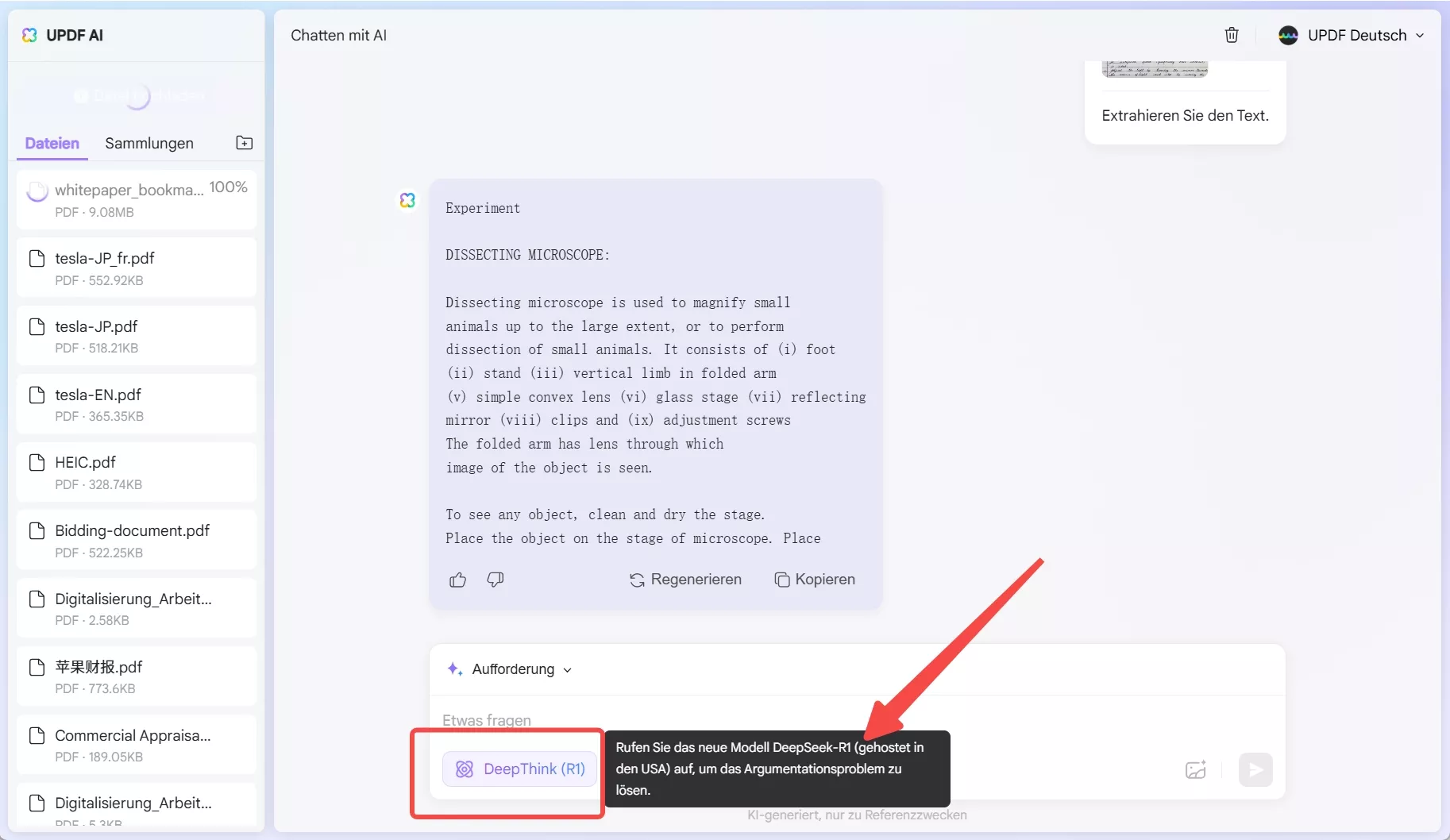Click the Kopieren button
This screenshot has height=840, width=1450.
click(815, 580)
